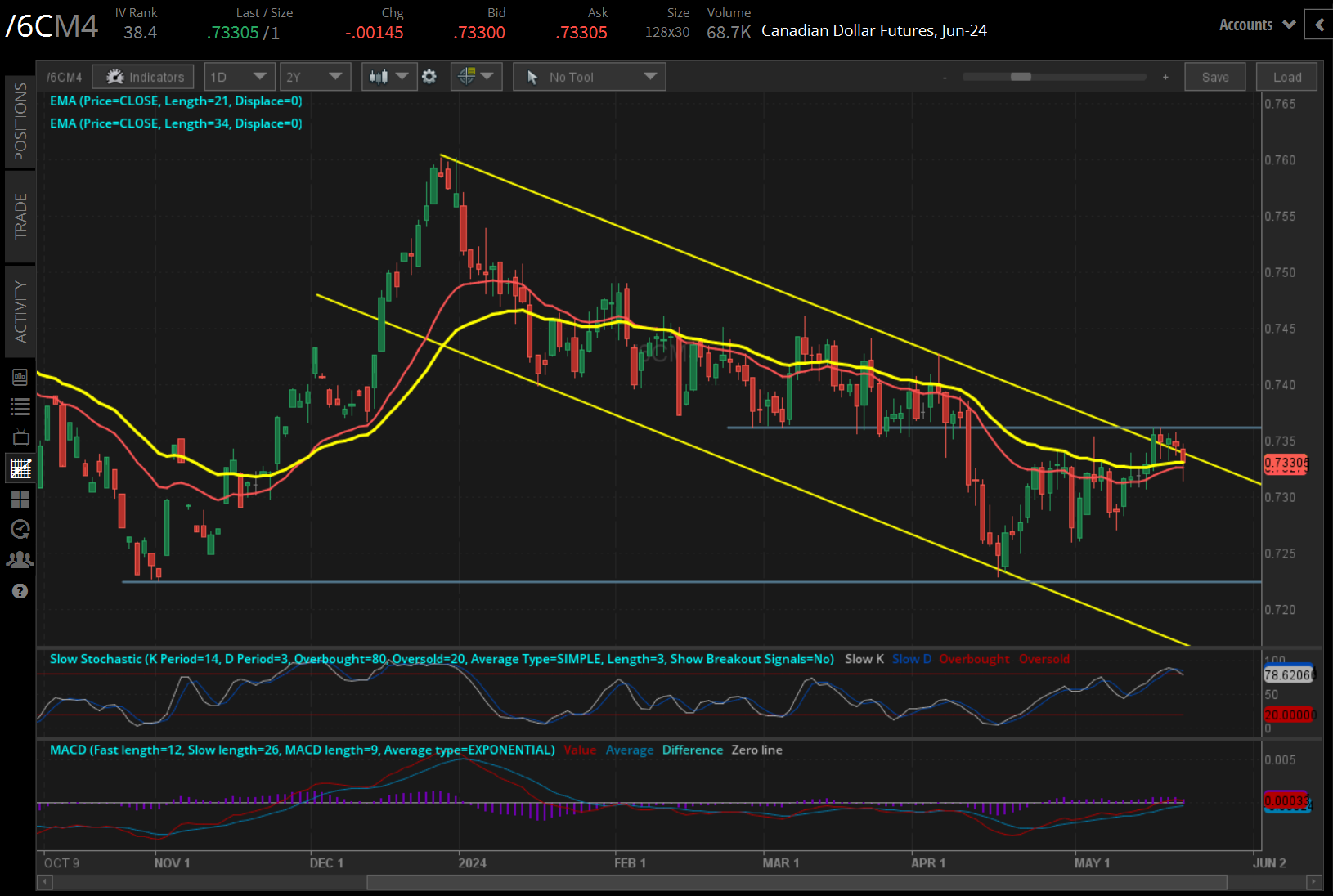Viewport: 1333px width, 896px height.
Task: Collapse the right panel with arrow button
Action: pyautogui.click(x=1318, y=25)
